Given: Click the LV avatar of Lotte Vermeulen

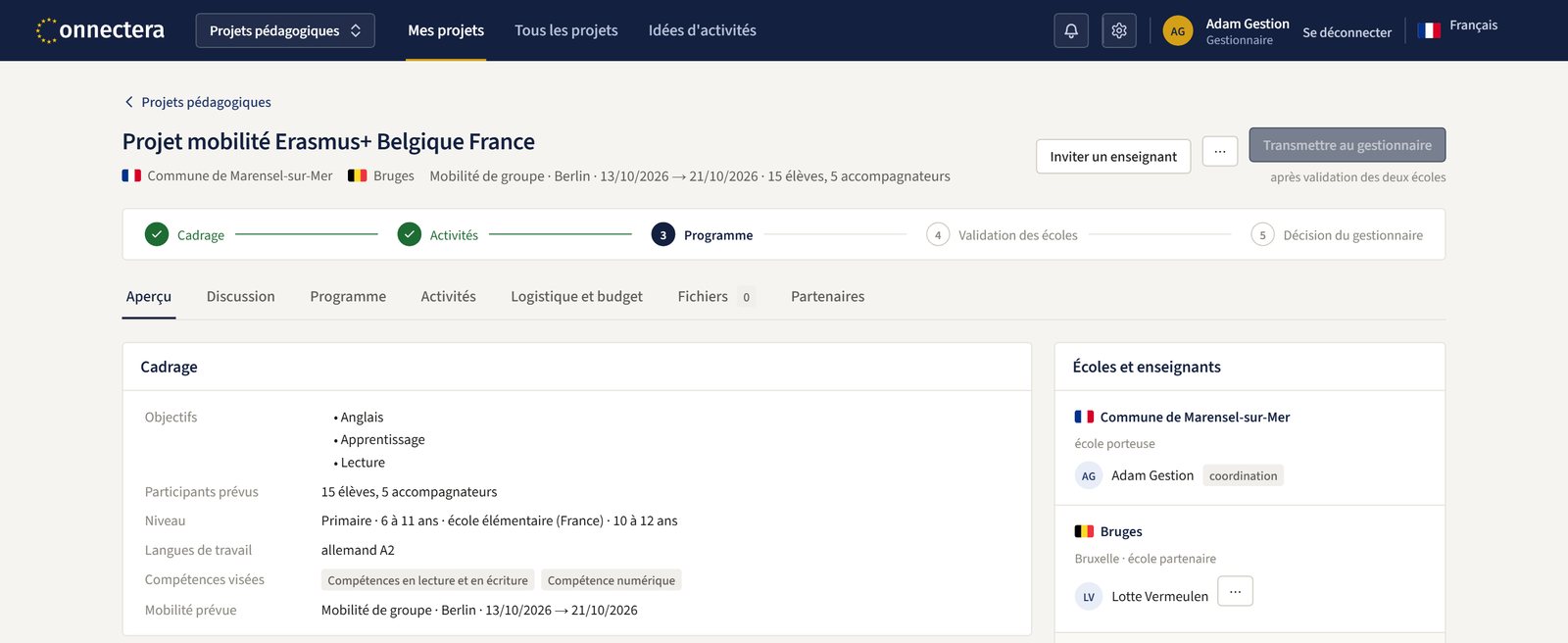Looking at the screenshot, I should tap(1089, 596).
